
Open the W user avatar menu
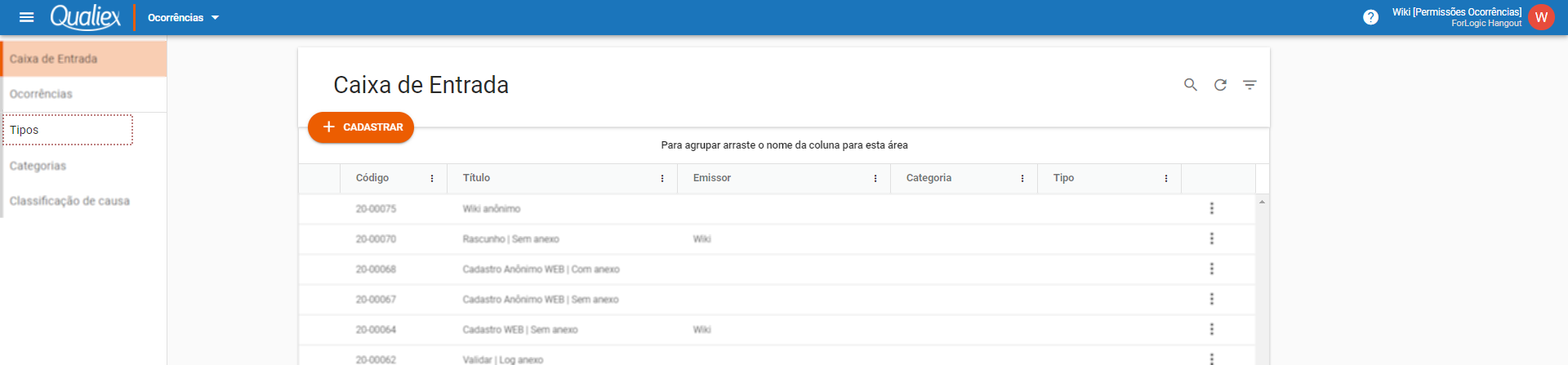1541,17
